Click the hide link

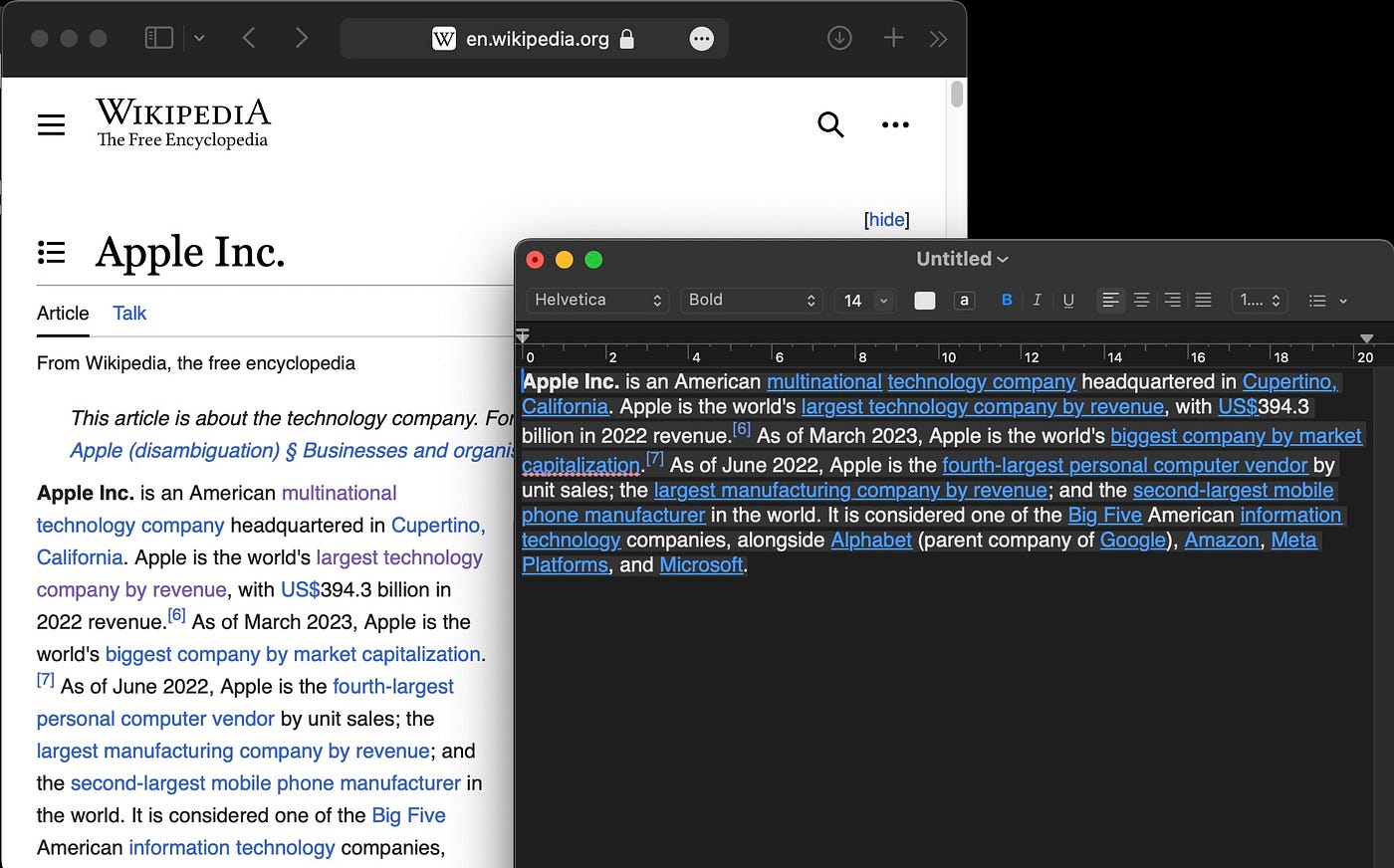(x=886, y=220)
